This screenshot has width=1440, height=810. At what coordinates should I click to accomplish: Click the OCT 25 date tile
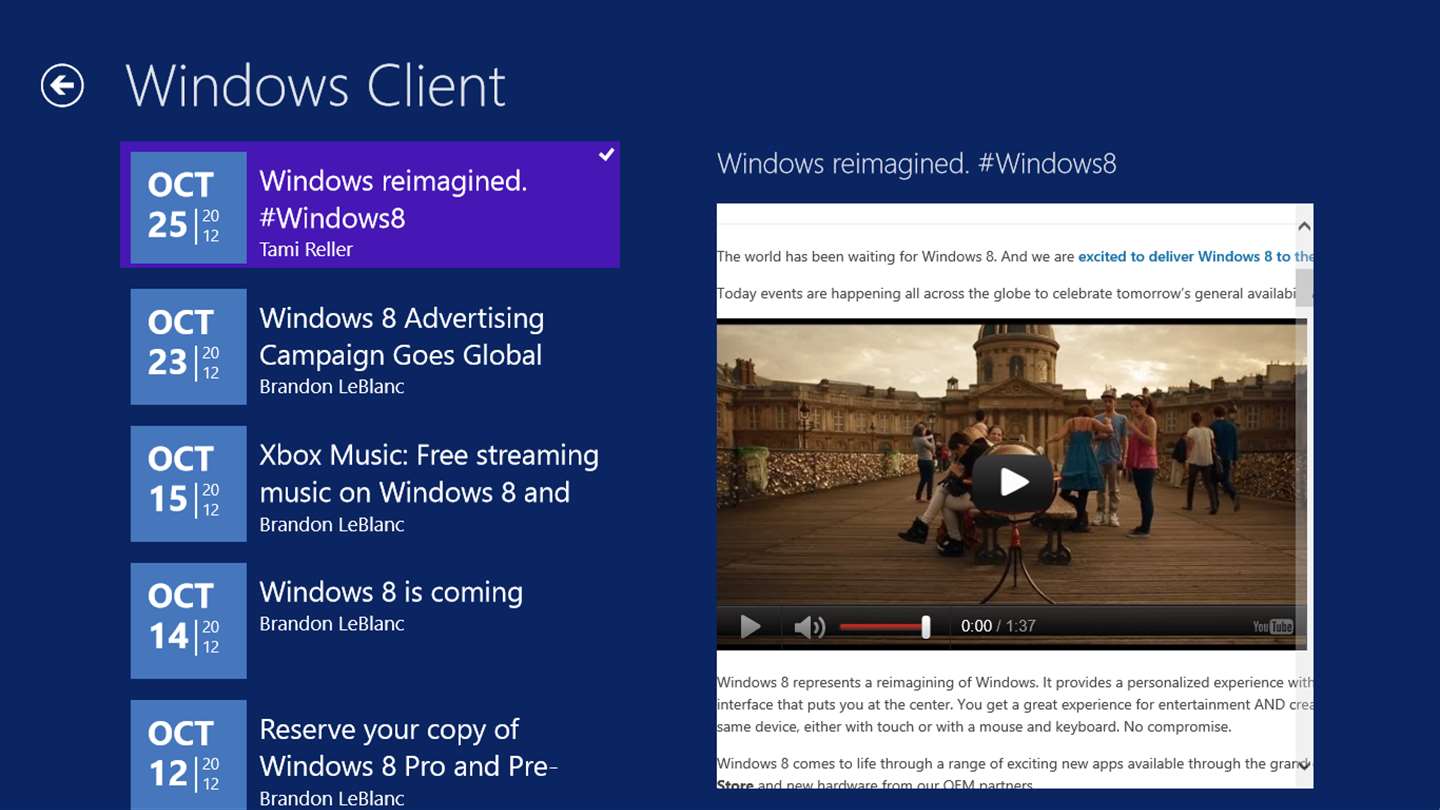click(x=188, y=208)
